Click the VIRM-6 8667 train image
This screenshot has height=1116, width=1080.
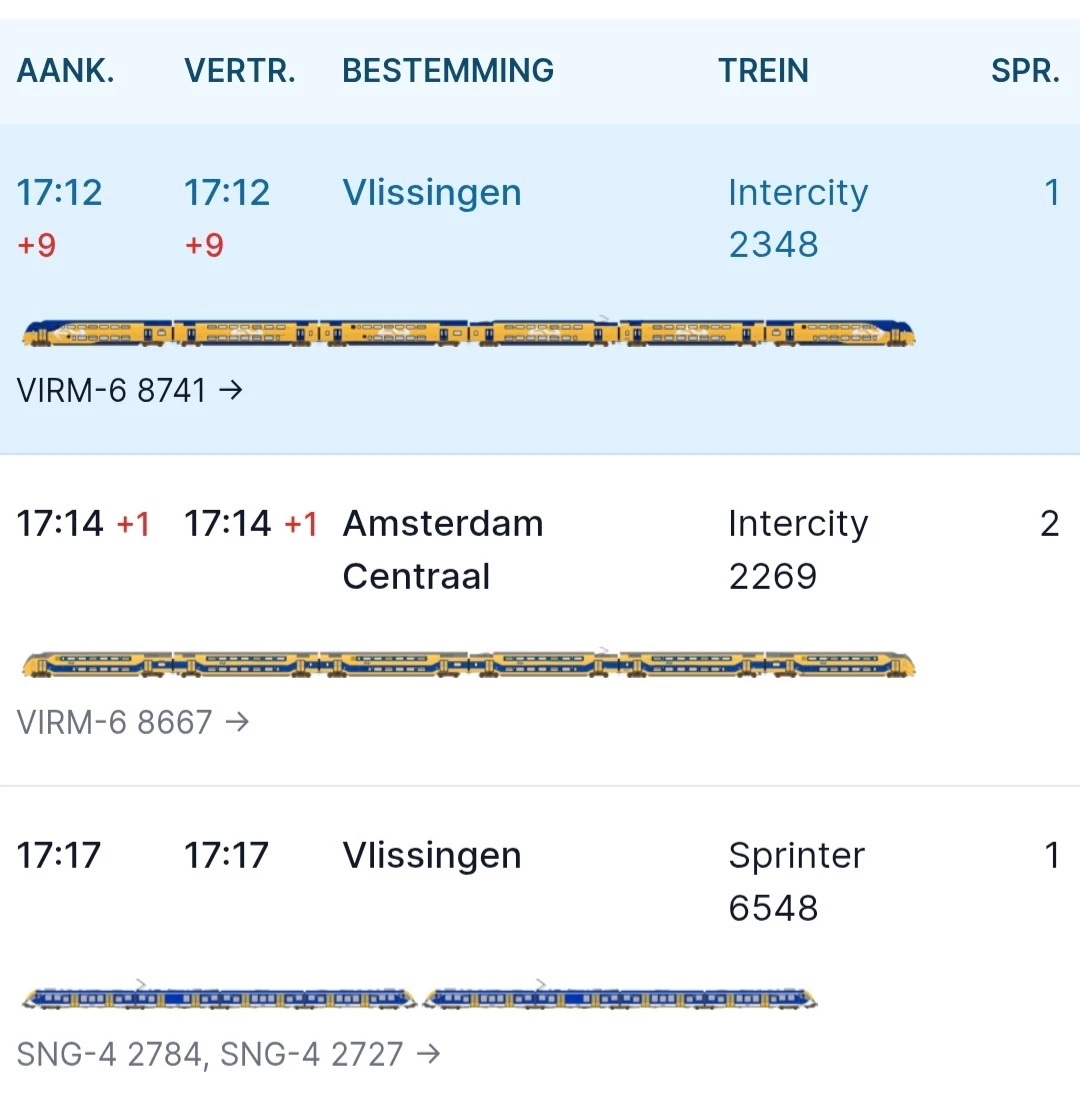[x=468, y=665]
